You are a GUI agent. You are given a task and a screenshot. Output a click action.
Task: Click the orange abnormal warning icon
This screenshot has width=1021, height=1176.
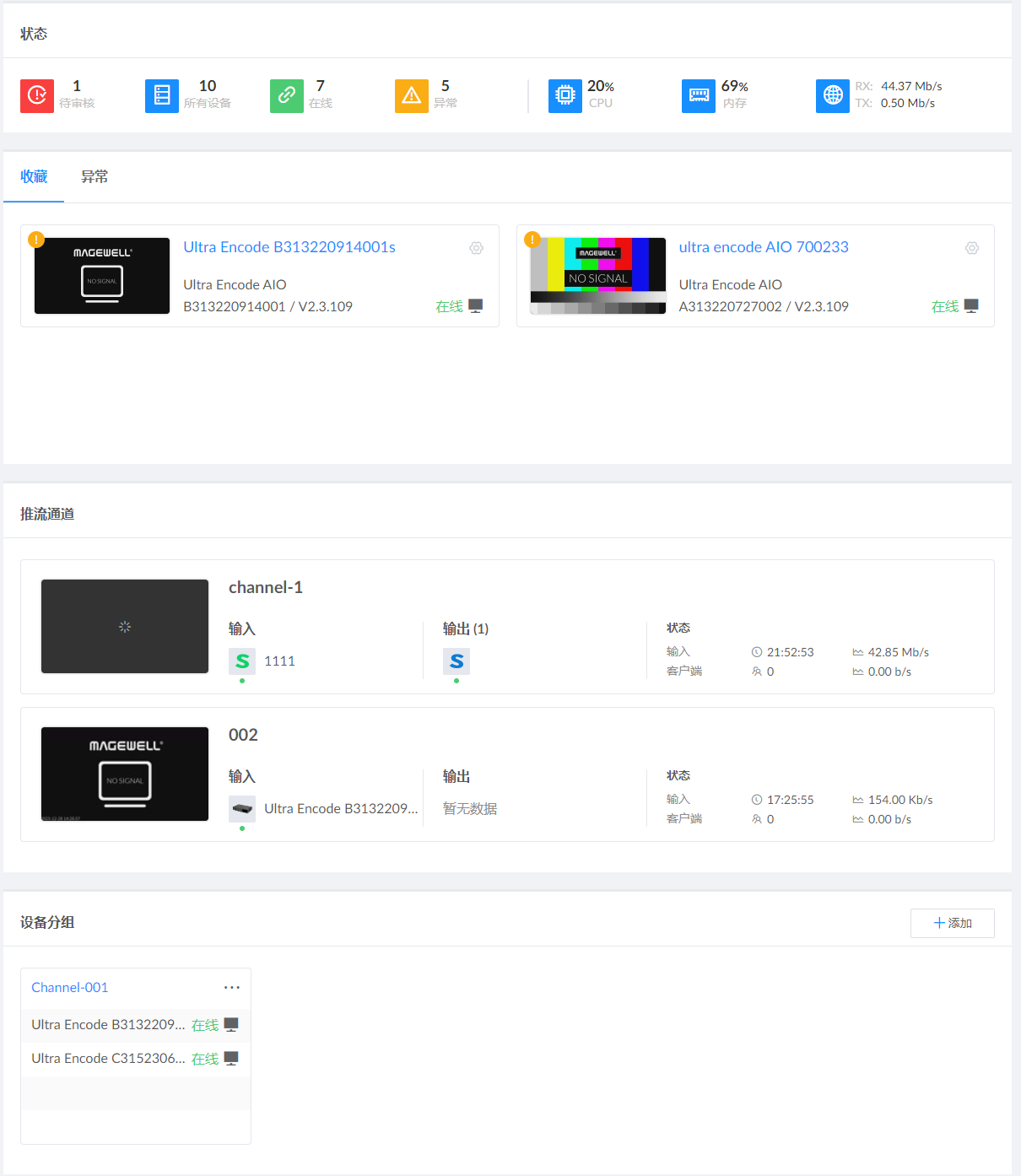412,95
